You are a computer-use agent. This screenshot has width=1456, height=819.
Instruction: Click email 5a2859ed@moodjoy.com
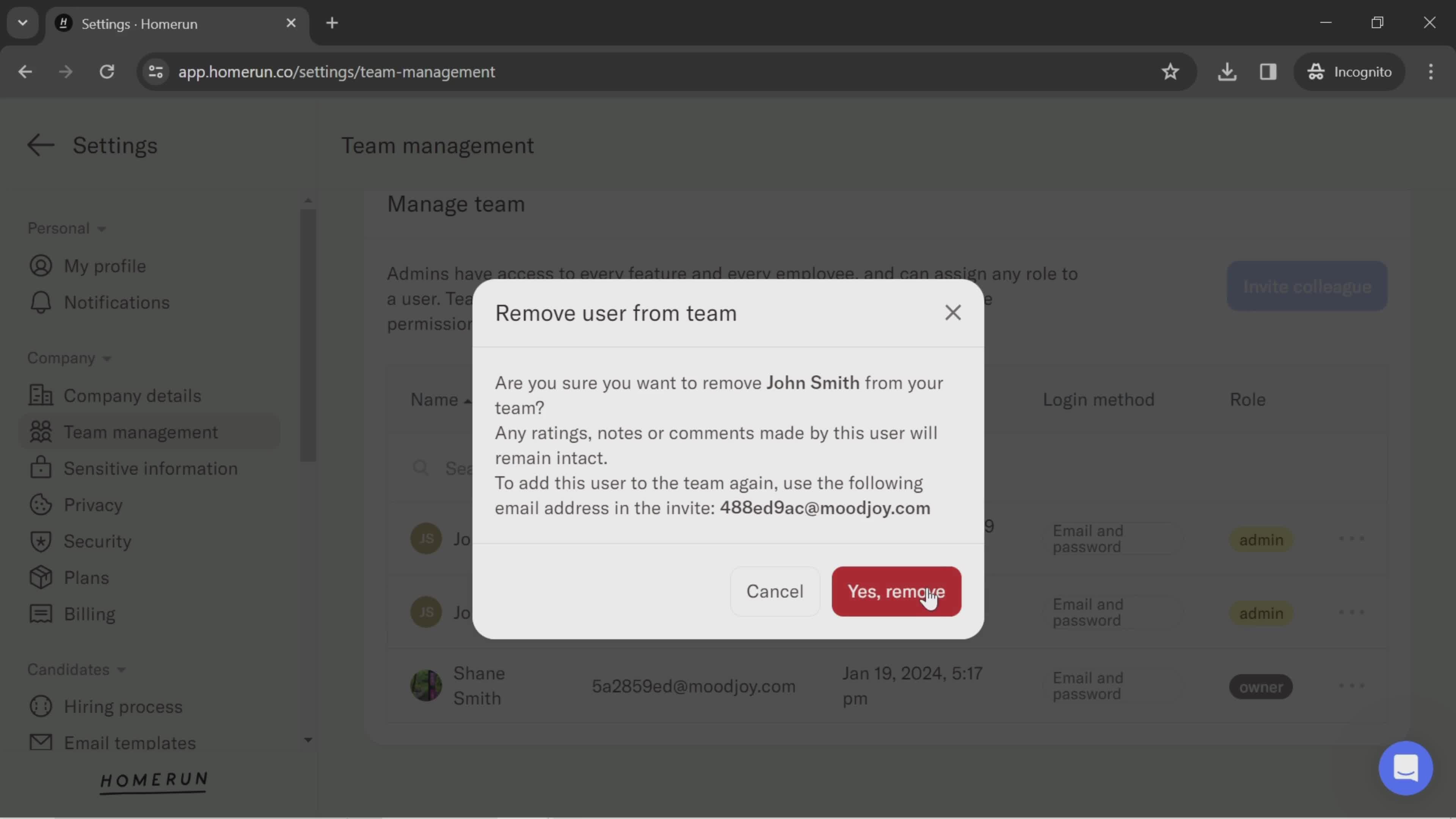(x=693, y=686)
